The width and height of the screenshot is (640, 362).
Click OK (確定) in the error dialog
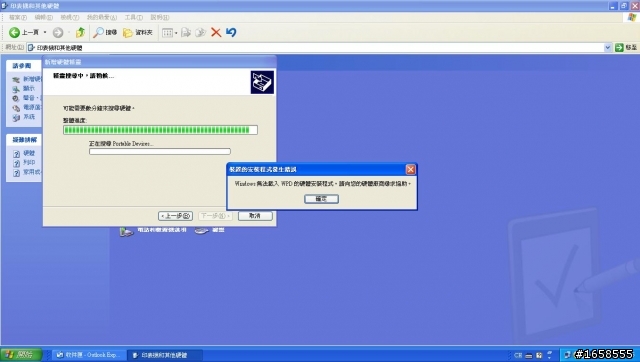(x=321, y=199)
